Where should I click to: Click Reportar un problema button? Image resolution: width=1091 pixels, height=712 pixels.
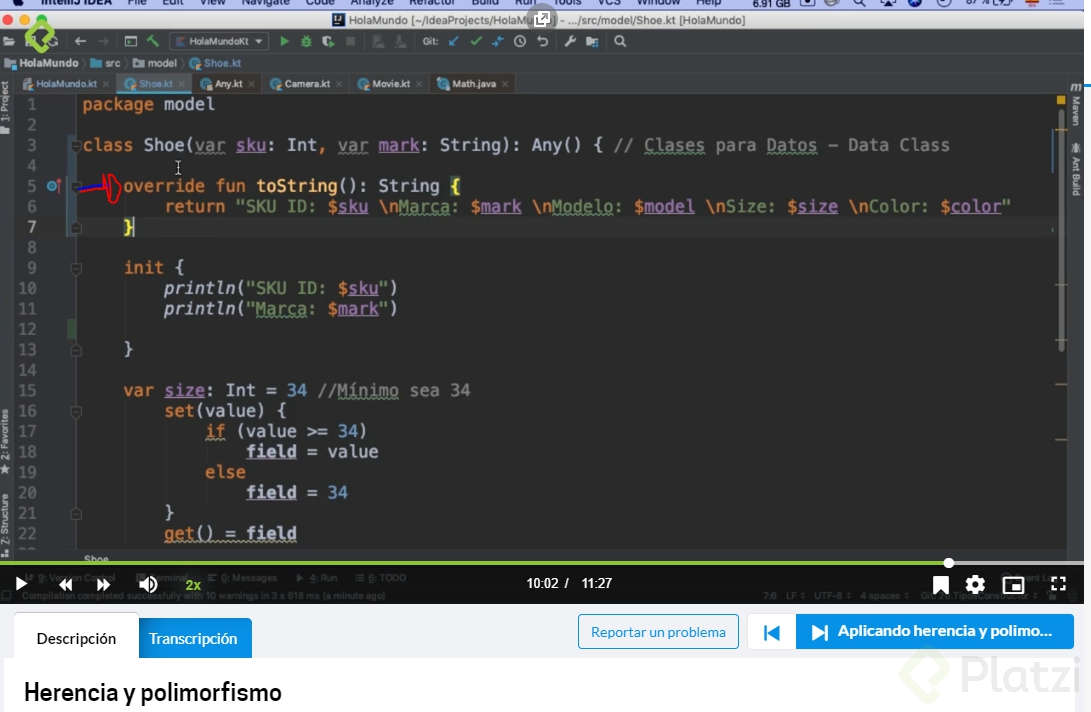[658, 632]
